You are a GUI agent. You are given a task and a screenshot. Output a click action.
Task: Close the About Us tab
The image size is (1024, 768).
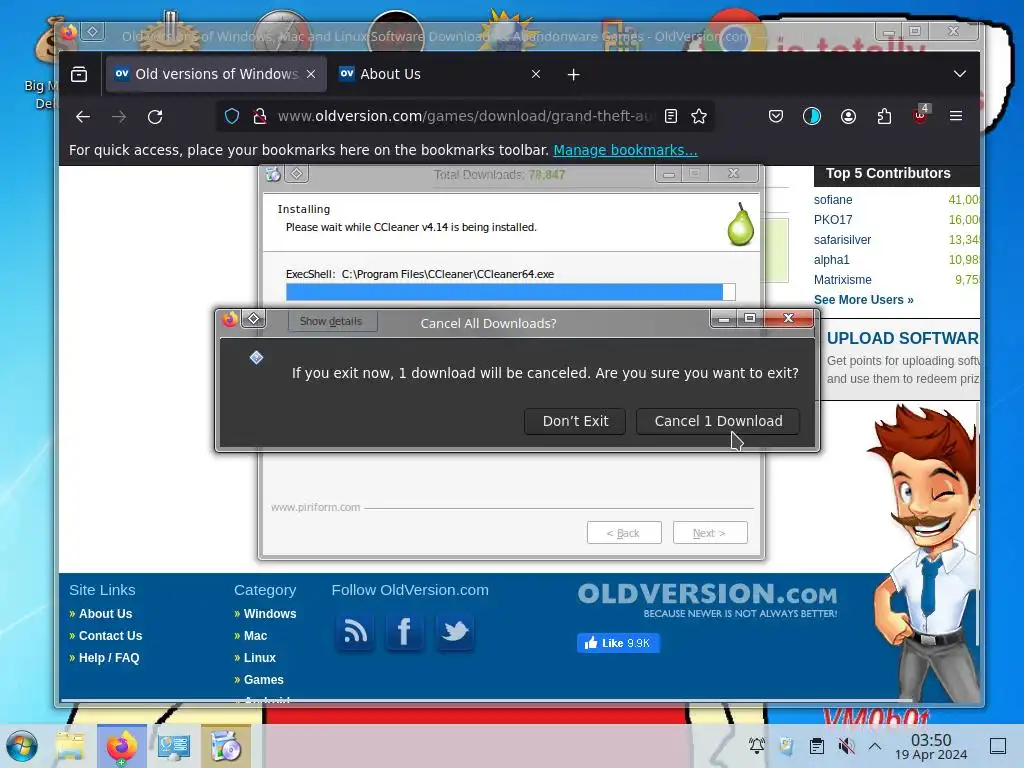[536, 74]
